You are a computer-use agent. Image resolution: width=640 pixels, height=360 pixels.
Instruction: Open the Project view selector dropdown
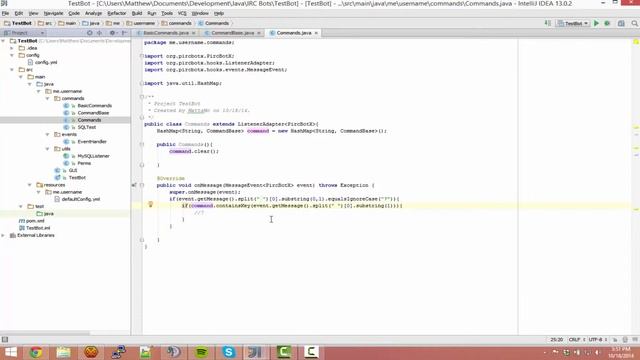24,33
